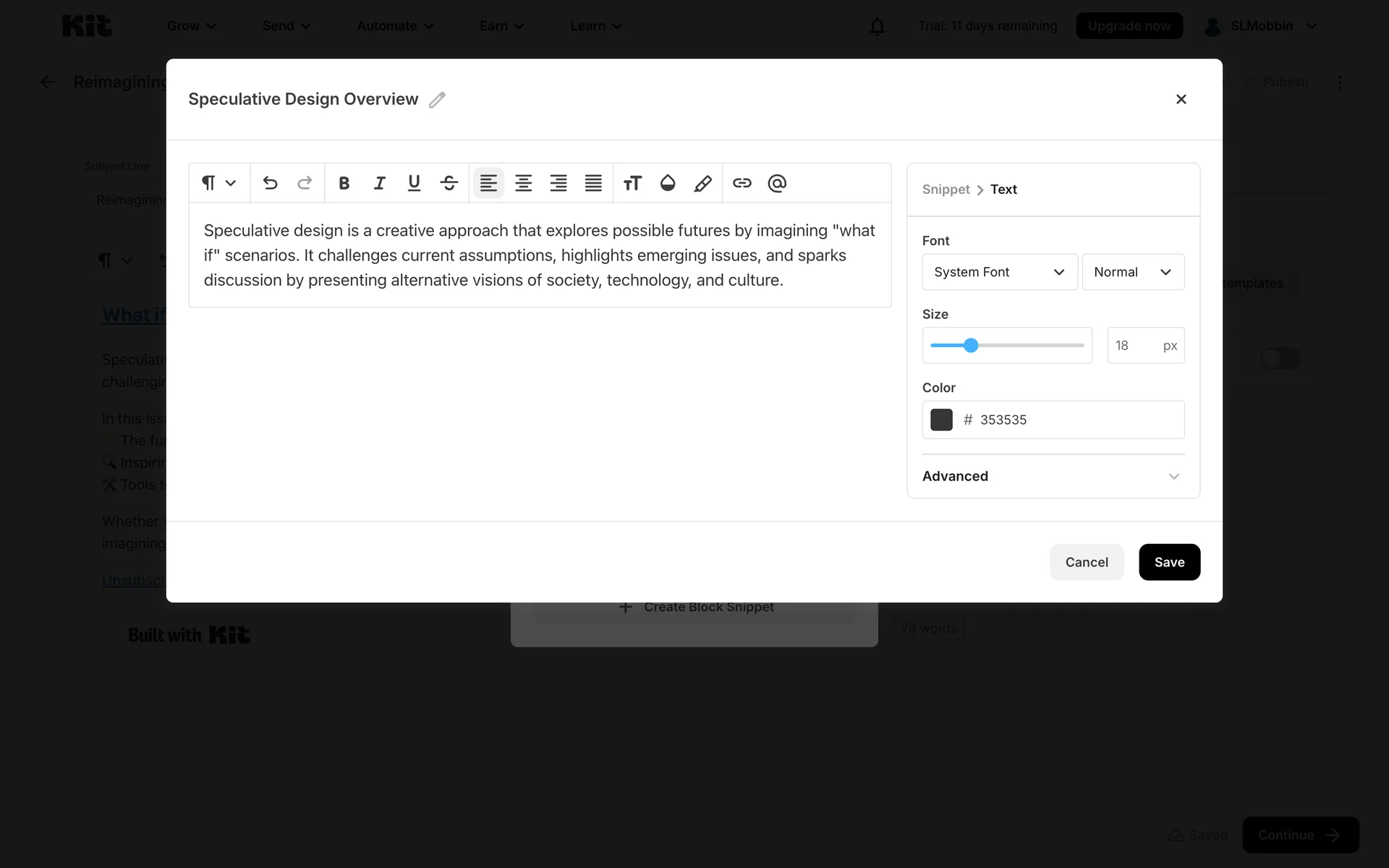Expand the Advanced section
1389x868 pixels.
tap(1053, 476)
